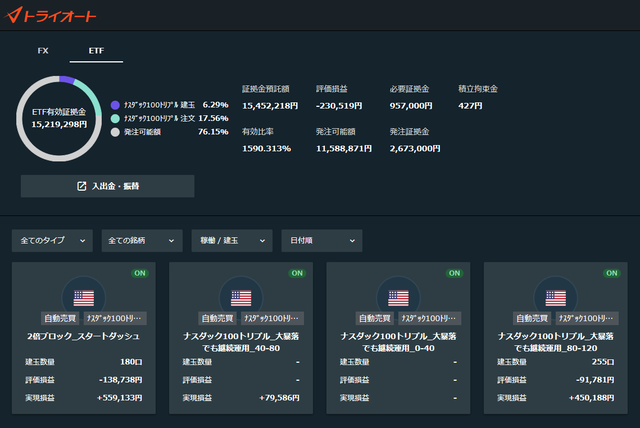Click 自動売買 tag on 2倍ブロック card
Screen dimensions: 640x428
click(60, 318)
